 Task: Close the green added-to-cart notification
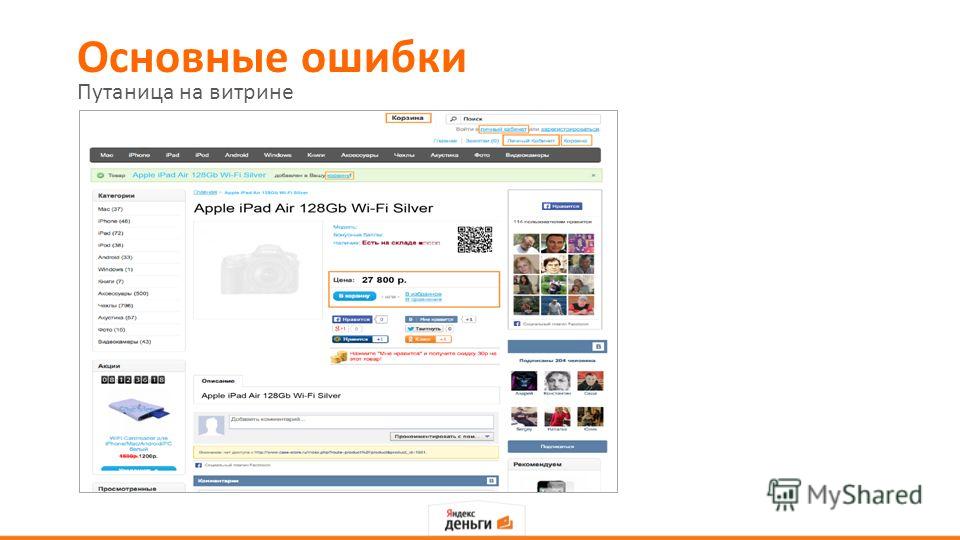point(593,176)
